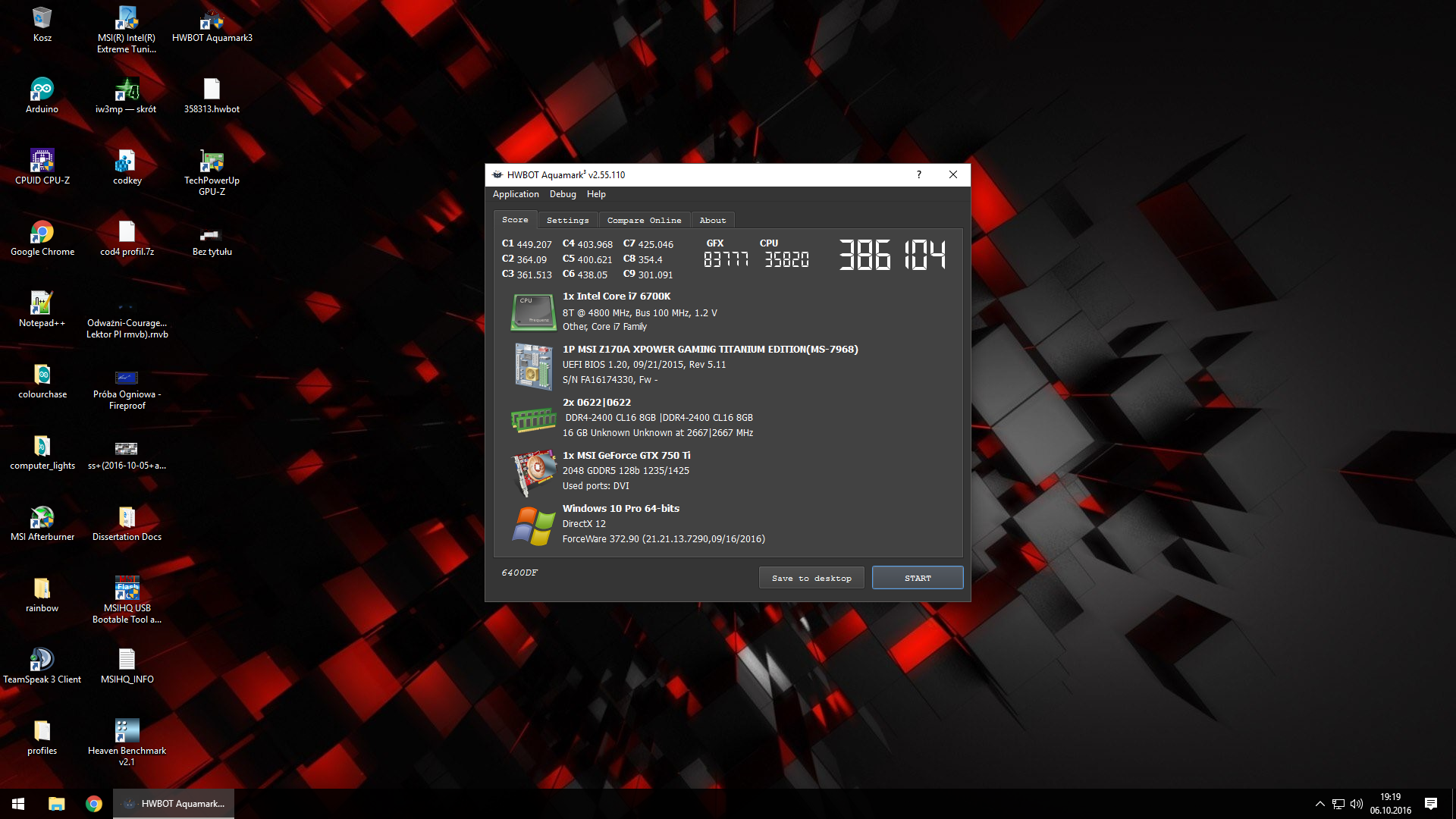This screenshot has width=1456, height=819.
Task: Open the Arduino desktop icon
Action: tap(42, 96)
